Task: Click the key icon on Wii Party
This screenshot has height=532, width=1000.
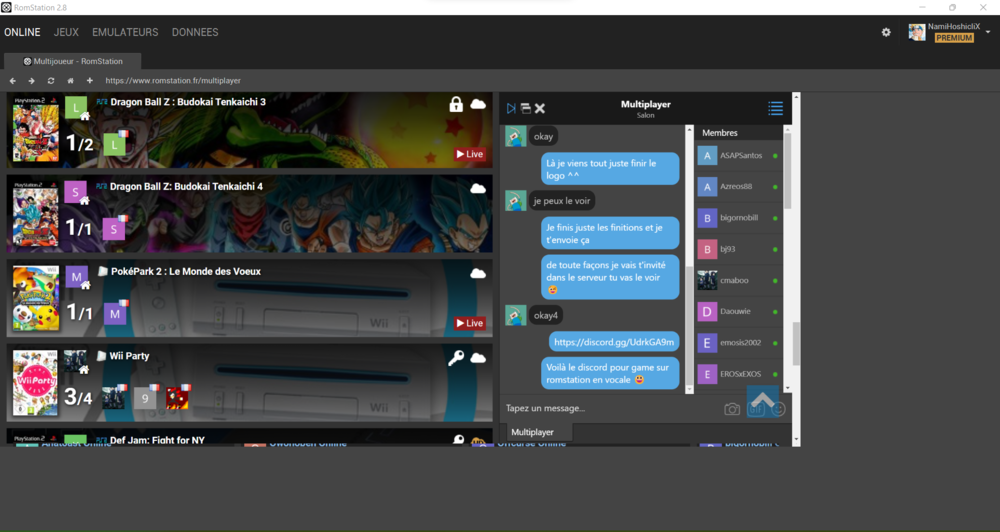Action: [x=456, y=358]
